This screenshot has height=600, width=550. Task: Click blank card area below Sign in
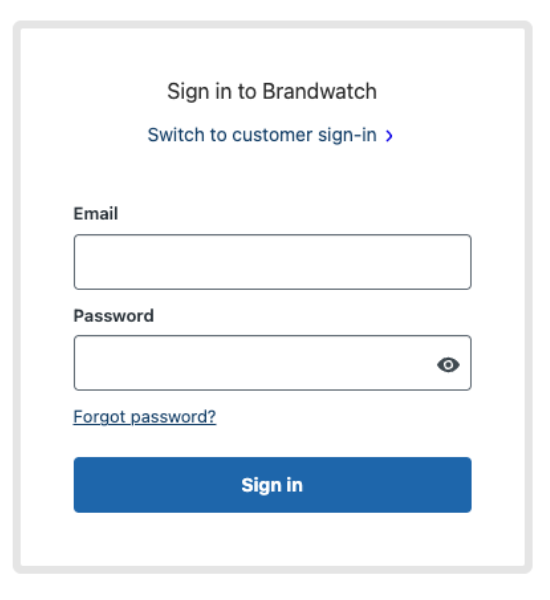point(273,540)
